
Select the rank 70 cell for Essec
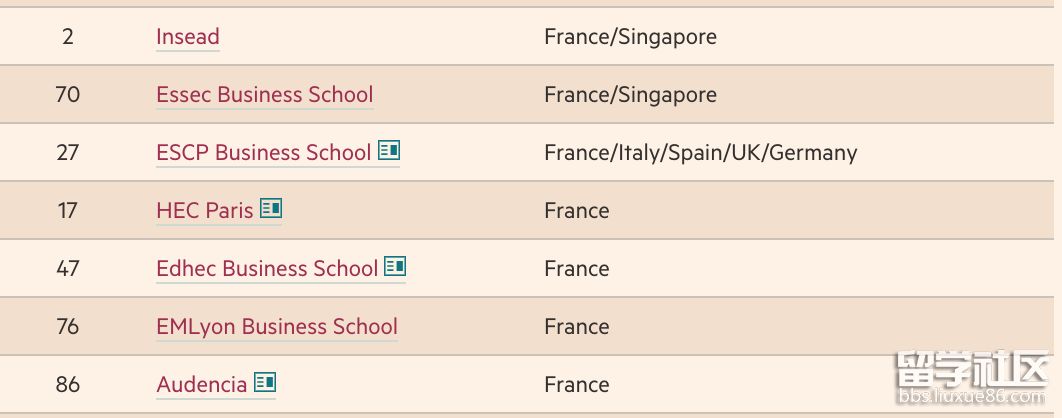[x=68, y=95]
